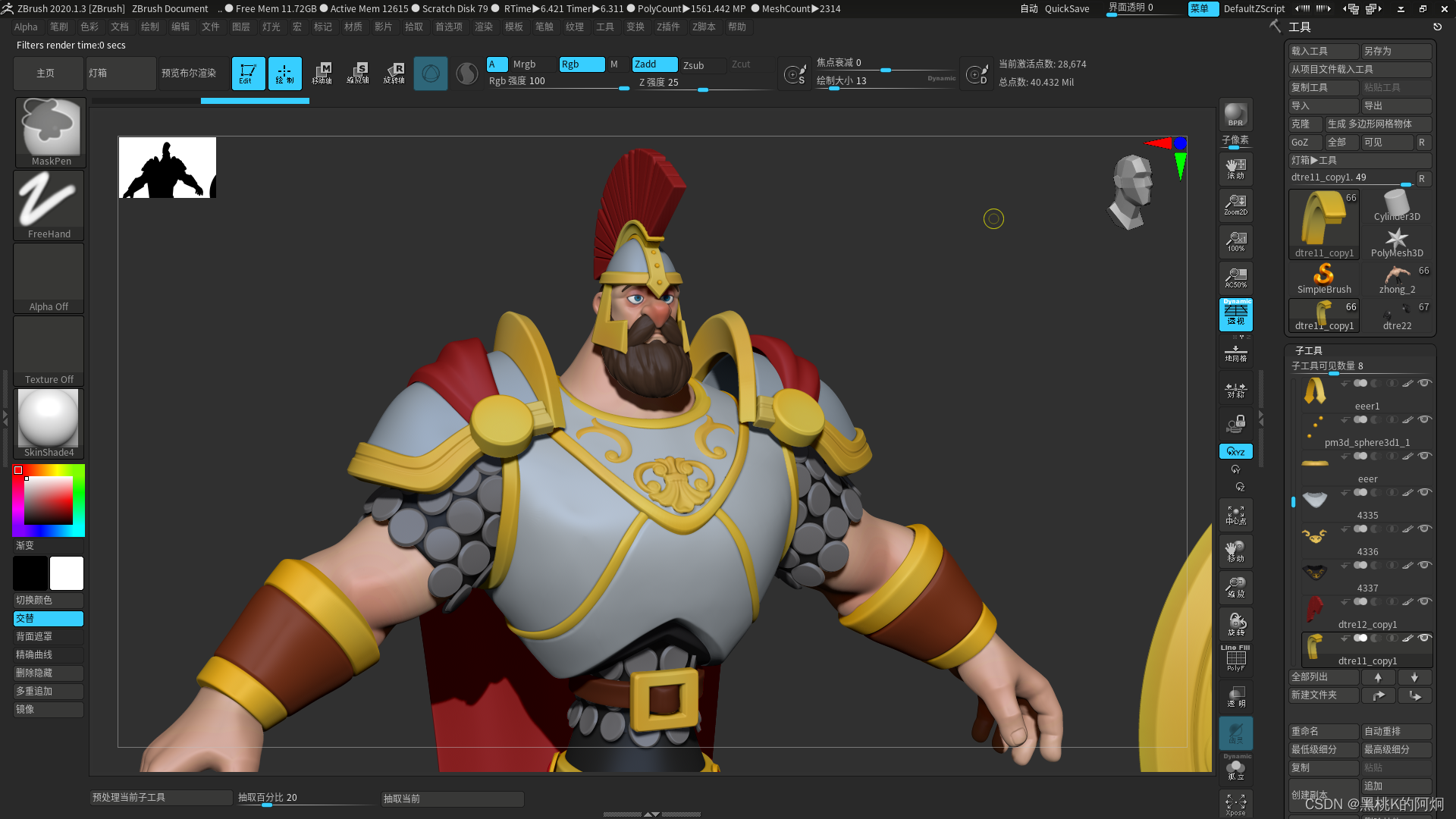The height and width of the screenshot is (819, 1456).
Task: Click the BPR render icon
Action: click(1235, 115)
